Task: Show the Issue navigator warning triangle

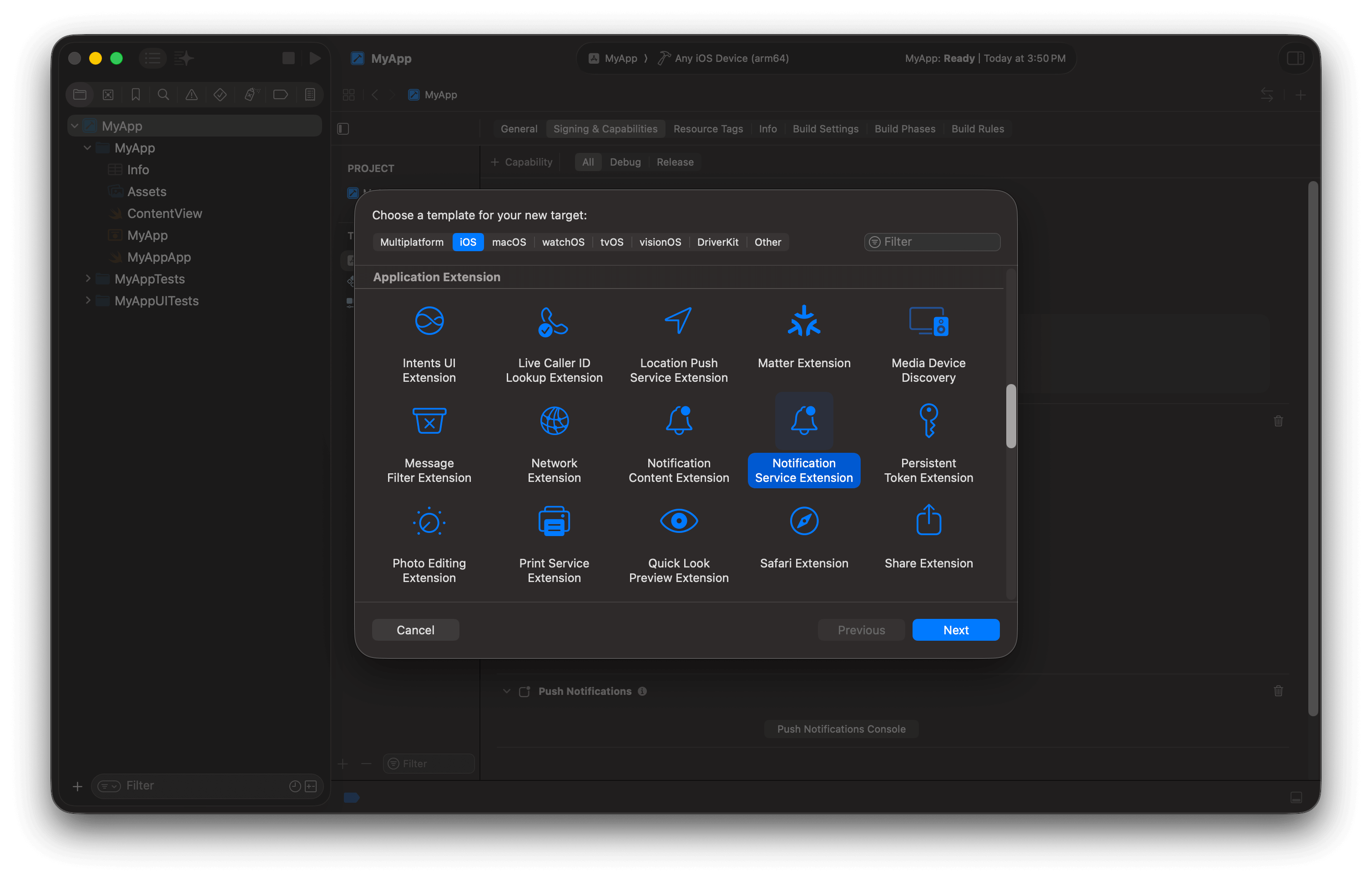Action: click(191, 94)
